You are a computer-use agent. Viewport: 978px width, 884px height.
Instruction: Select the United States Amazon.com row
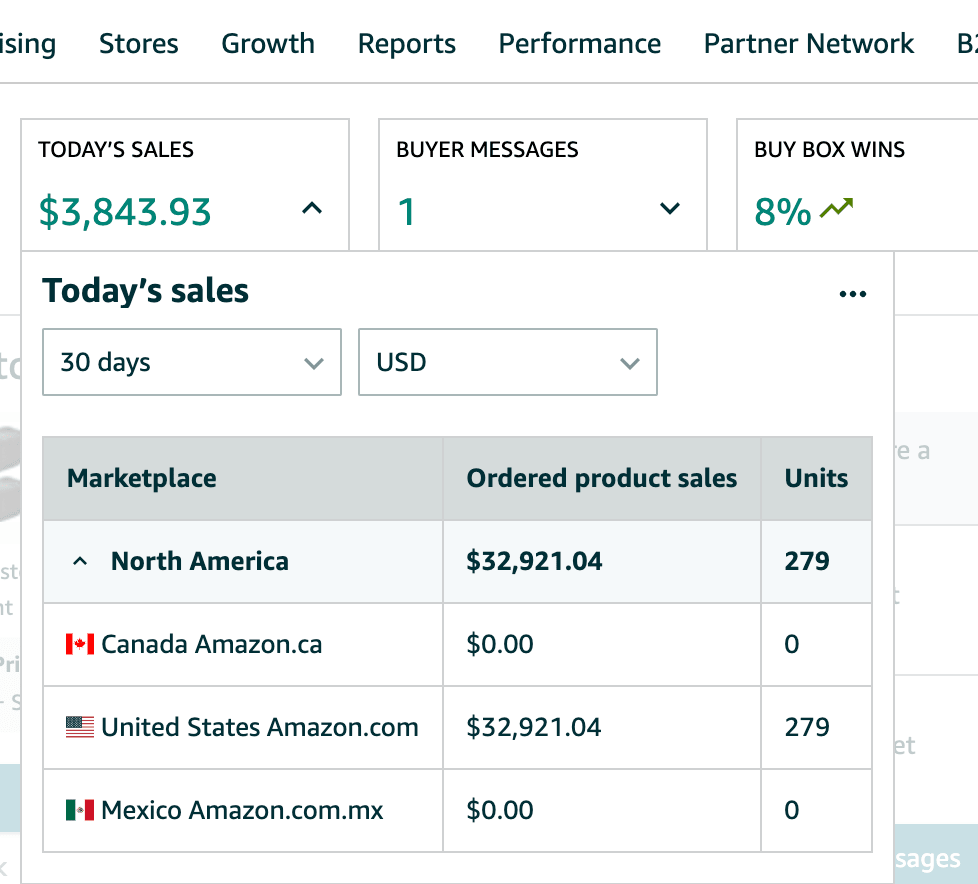tap(260, 727)
